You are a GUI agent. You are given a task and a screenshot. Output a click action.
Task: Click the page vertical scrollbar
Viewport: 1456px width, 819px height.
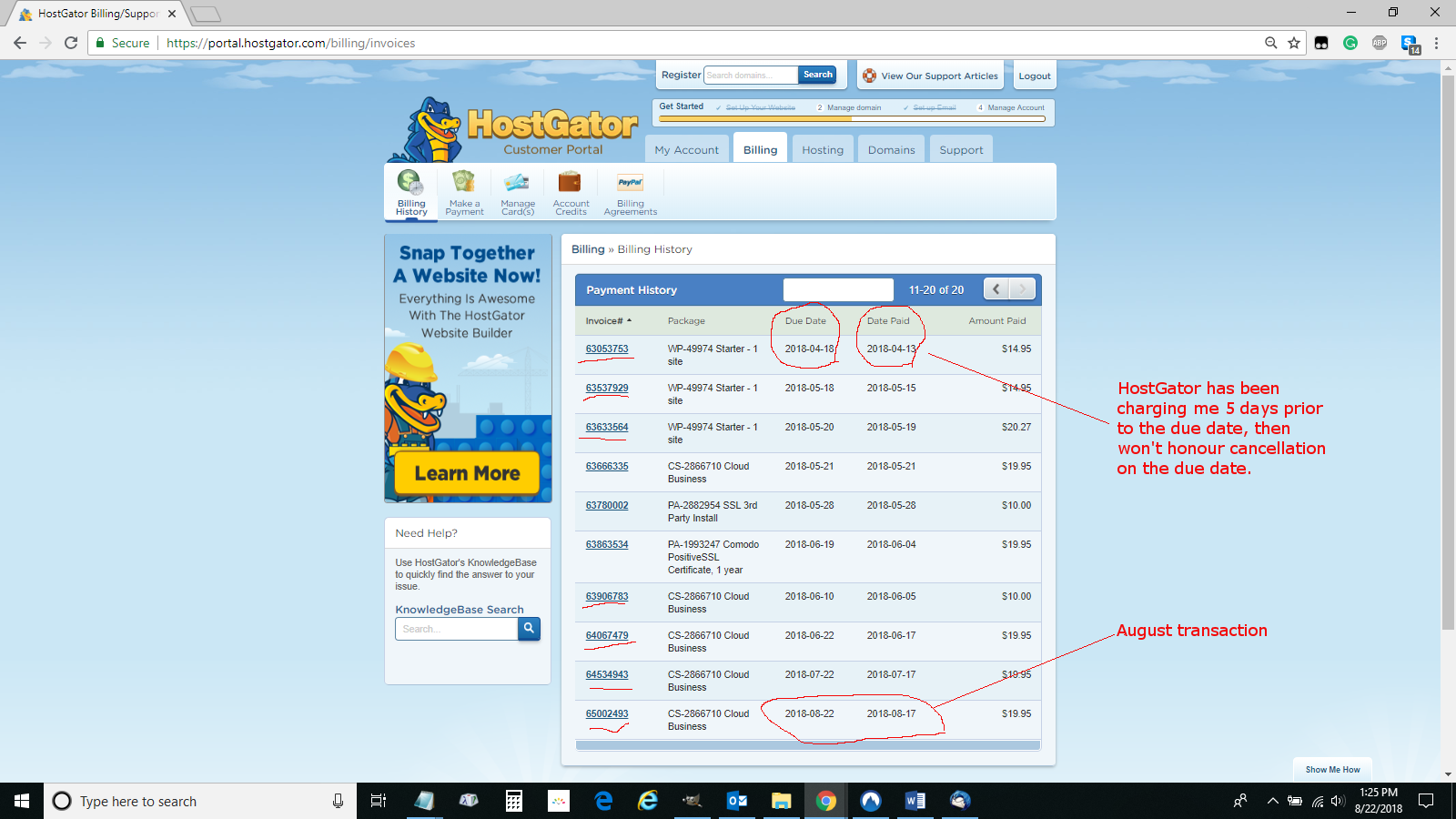[x=1448, y=353]
